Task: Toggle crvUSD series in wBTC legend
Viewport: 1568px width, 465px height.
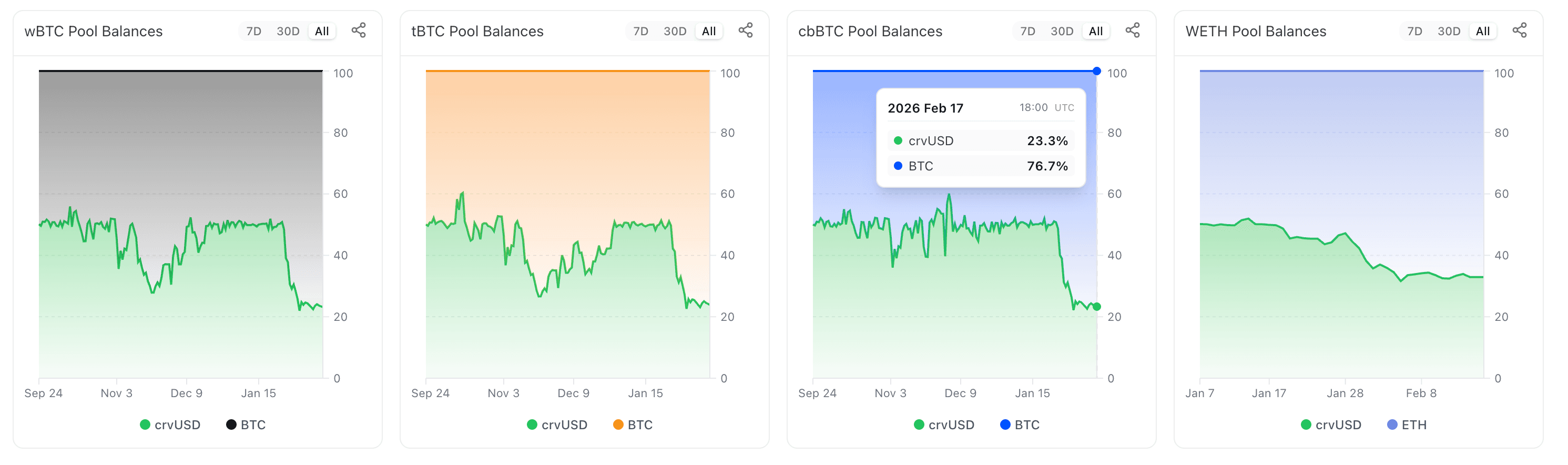Action: pos(170,425)
